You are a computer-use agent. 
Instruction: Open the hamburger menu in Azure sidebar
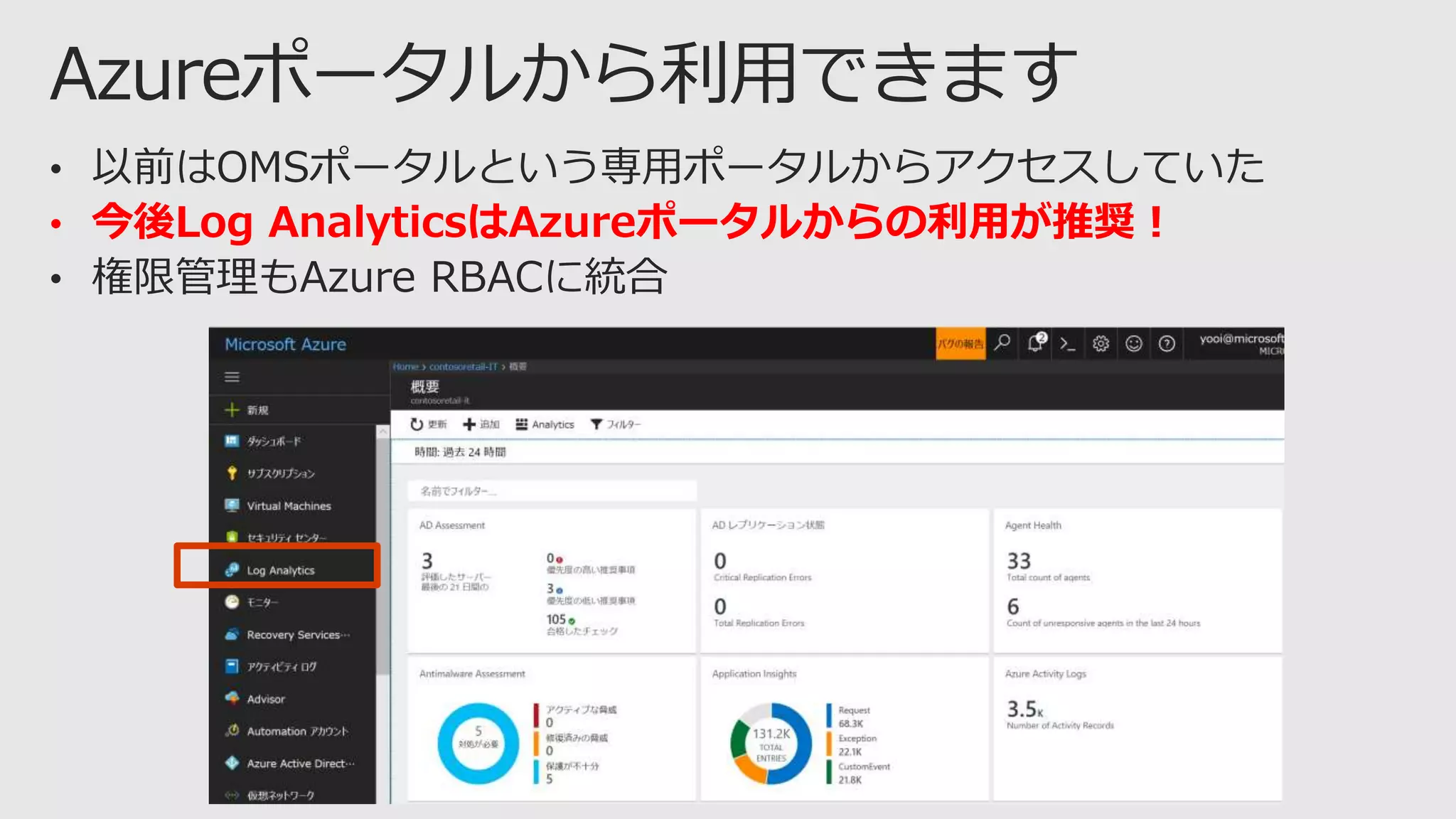click(x=232, y=377)
